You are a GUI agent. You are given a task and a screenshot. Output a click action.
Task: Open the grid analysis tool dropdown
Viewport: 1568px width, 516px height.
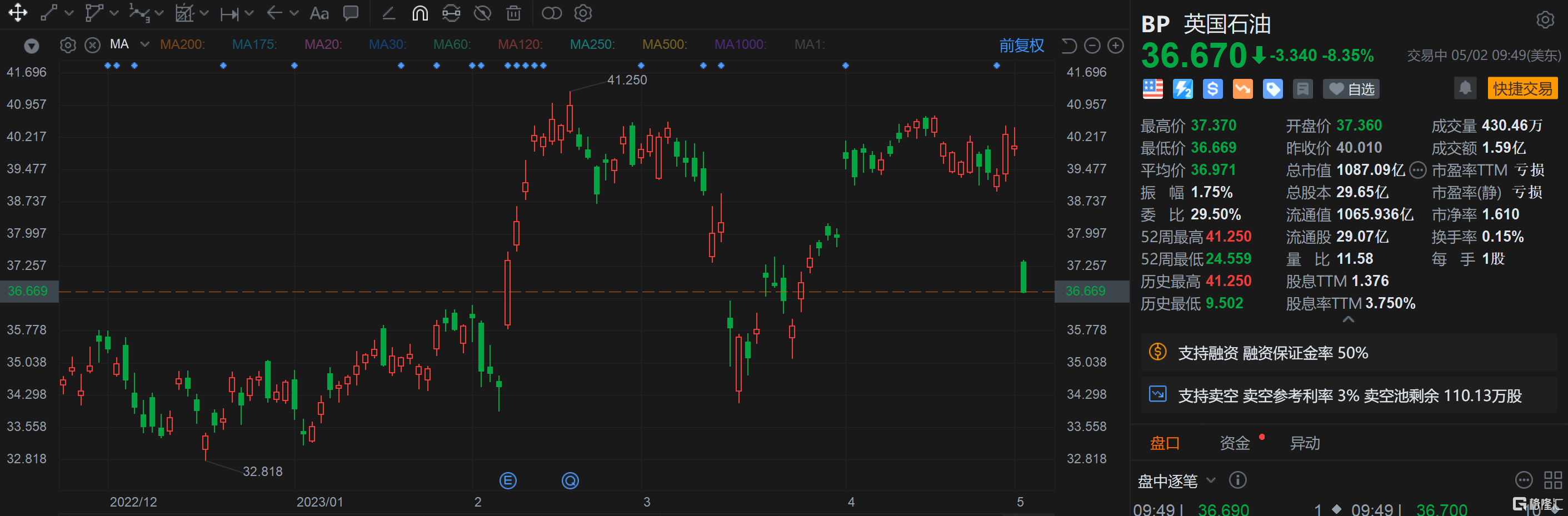[204, 13]
